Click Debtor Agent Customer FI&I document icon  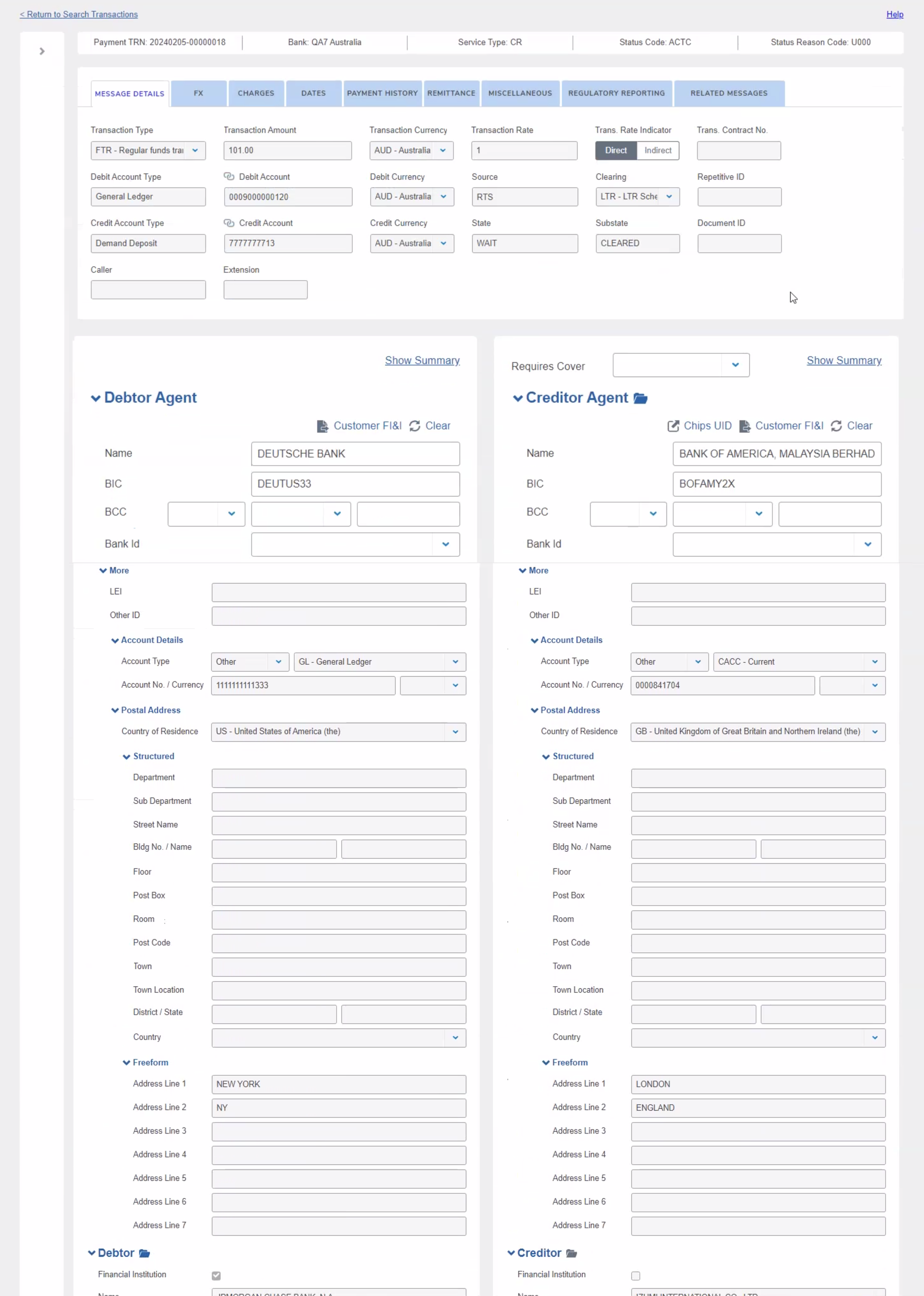coord(322,426)
